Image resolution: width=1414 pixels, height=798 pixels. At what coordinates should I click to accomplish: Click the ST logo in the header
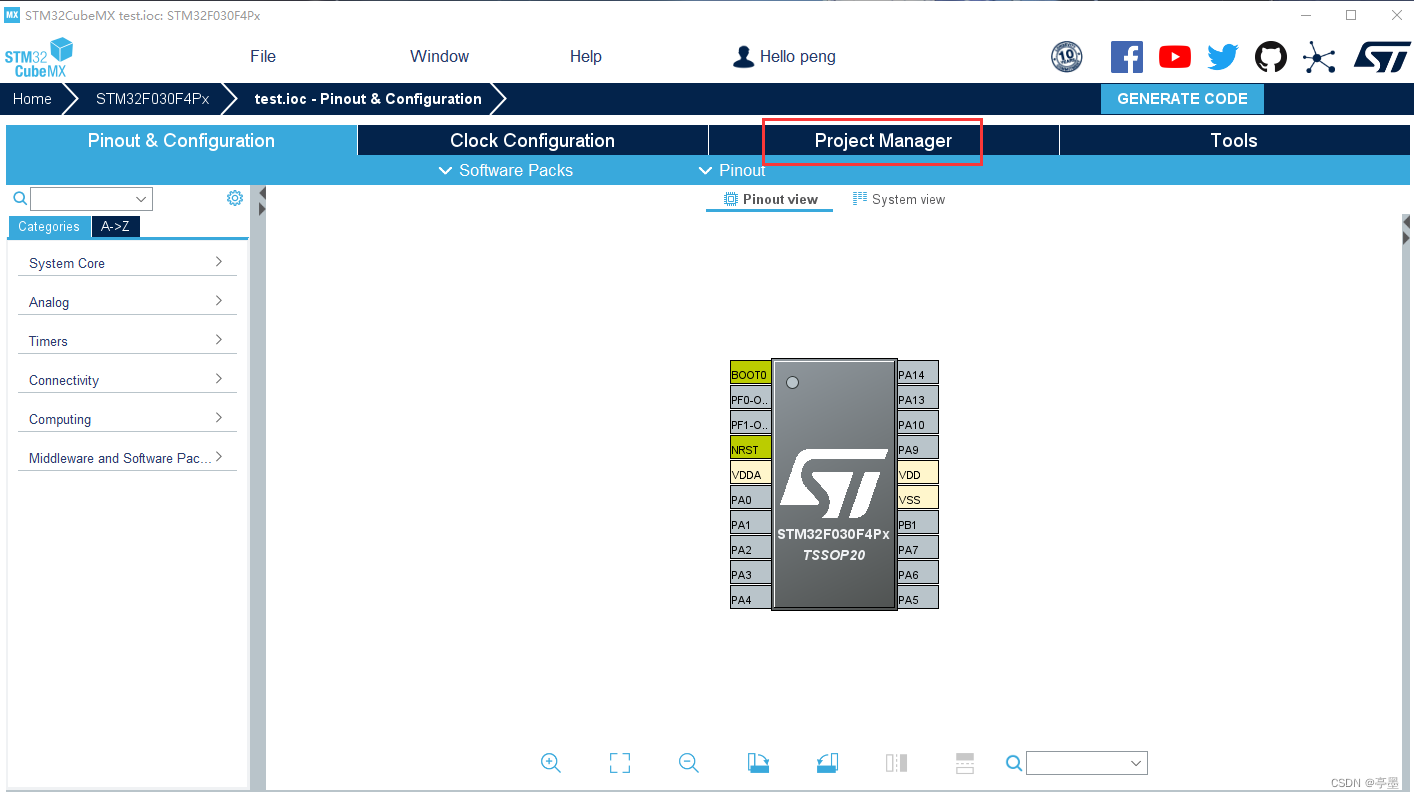1382,57
